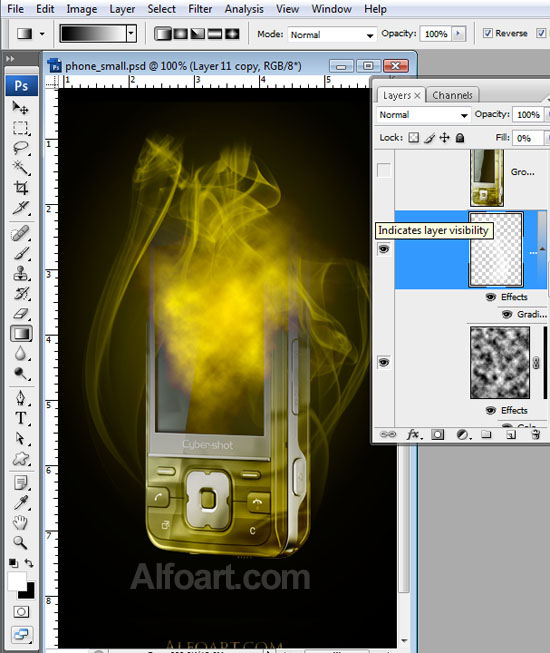Image resolution: width=550 pixels, height=653 pixels.
Task: Select the Type tool
Action: point(20,418)
